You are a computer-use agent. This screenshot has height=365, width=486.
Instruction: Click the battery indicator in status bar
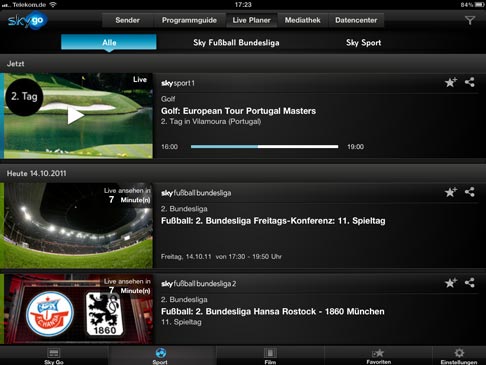point(479,4)
